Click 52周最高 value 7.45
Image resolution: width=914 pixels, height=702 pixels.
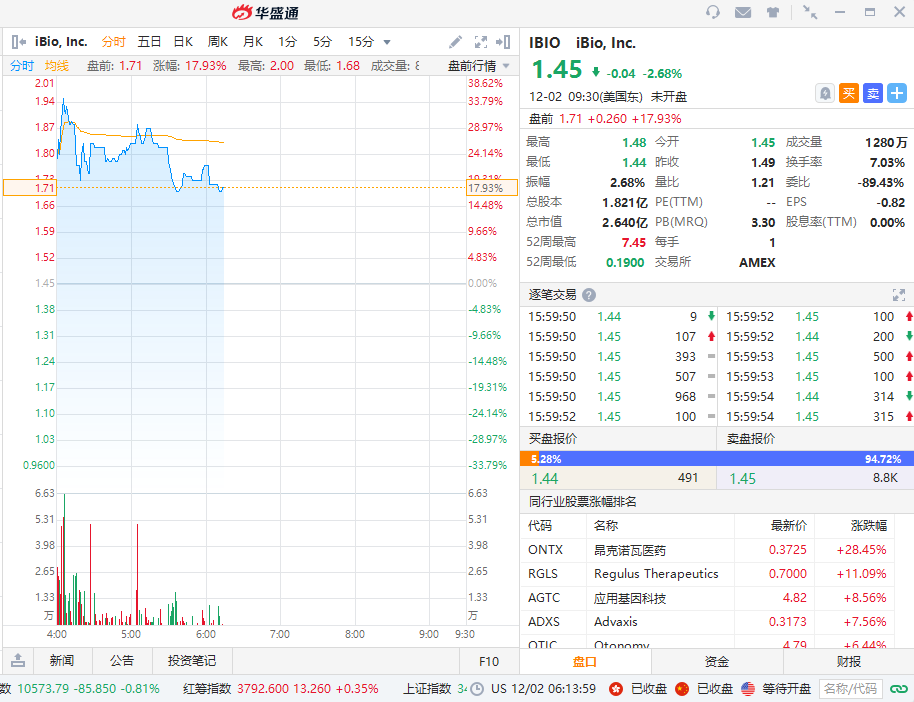634,243
